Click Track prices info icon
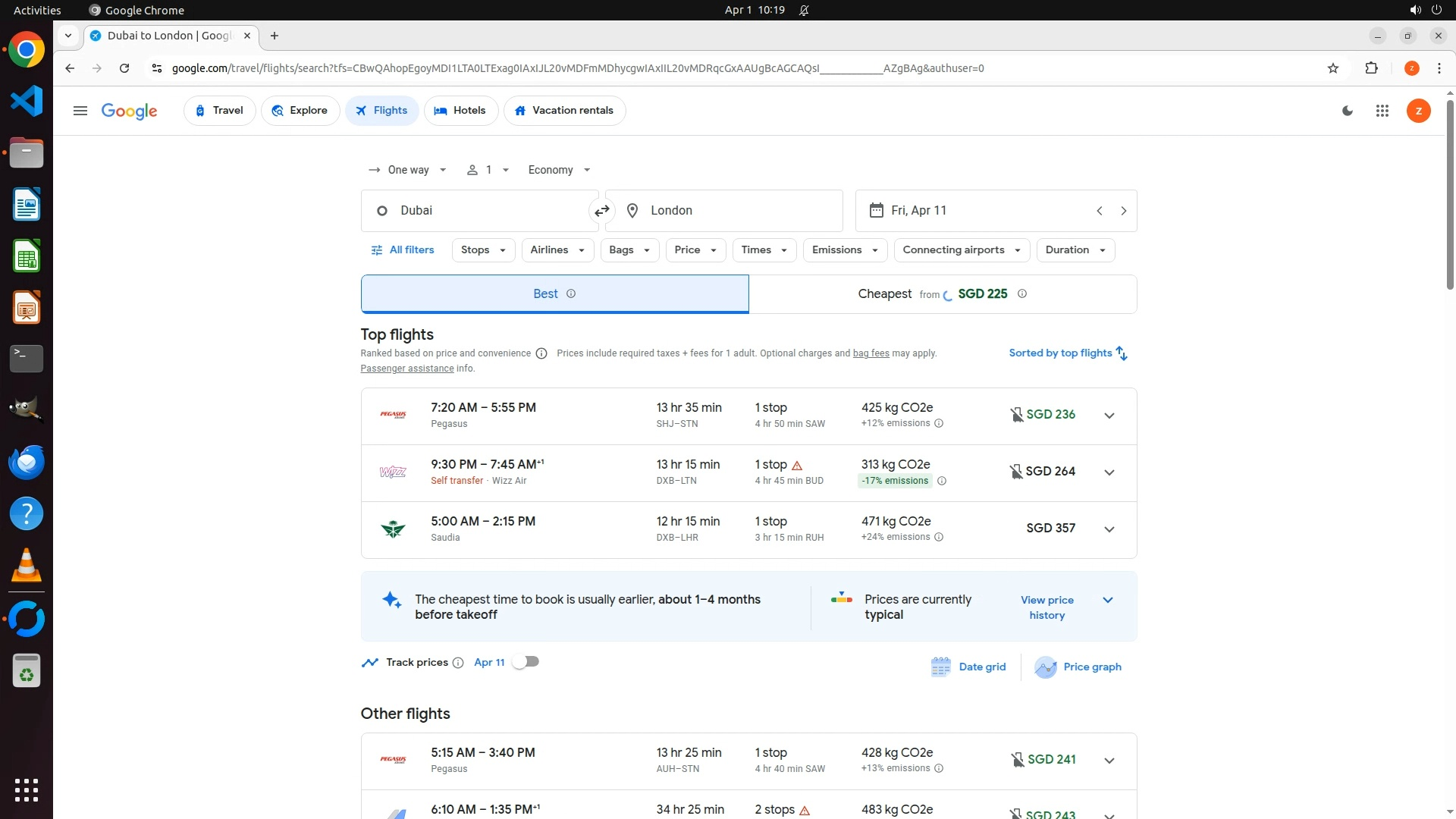The width and height of the screenshot is (1456, 819). point(458,663)
